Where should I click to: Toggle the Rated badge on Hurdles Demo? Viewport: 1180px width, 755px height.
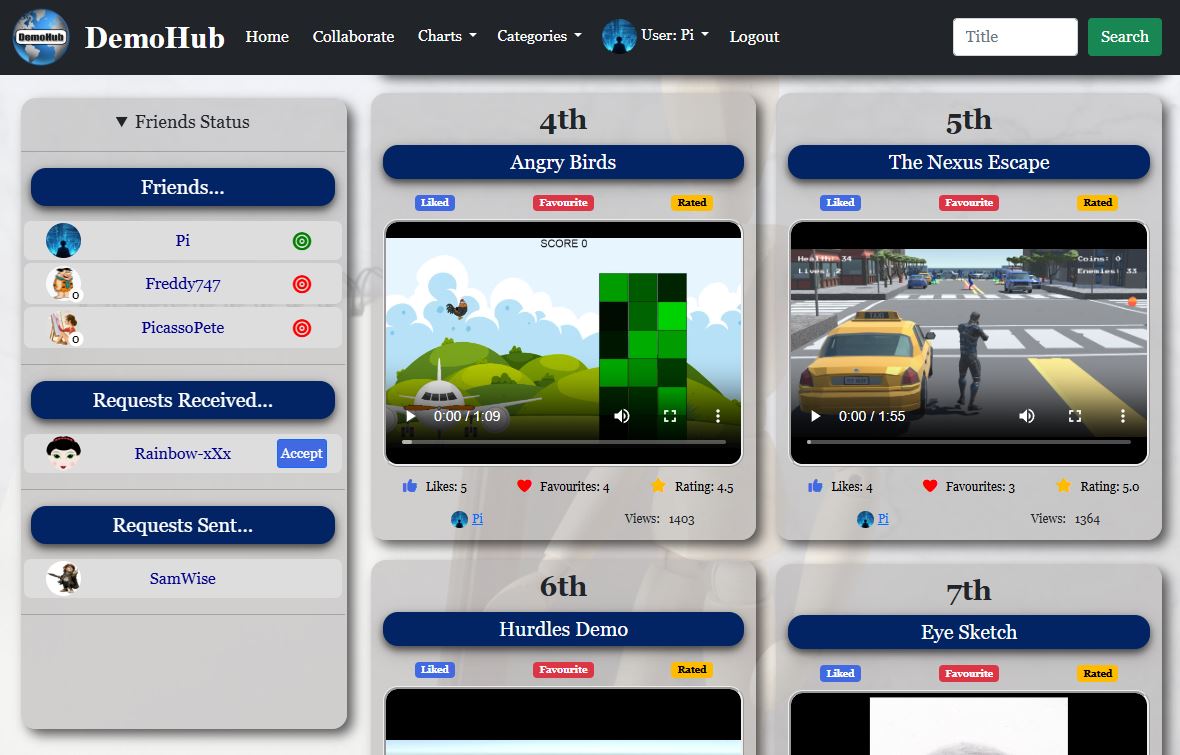click(691, 670)
